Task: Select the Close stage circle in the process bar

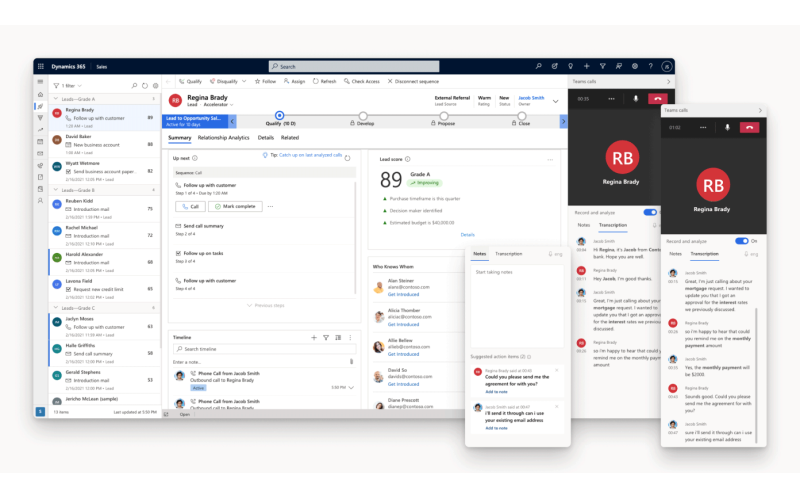Action: [x=521, y=116]
